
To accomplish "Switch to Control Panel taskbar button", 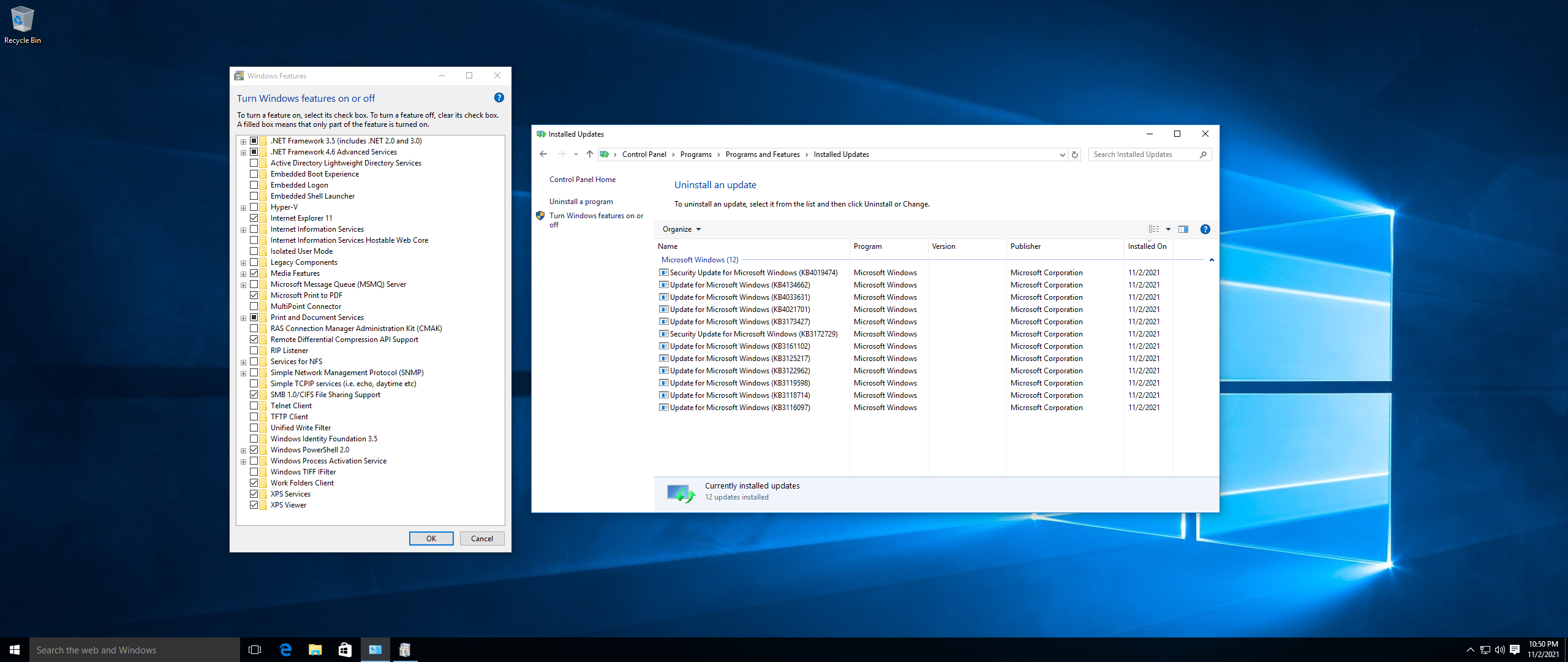I will [375, 650].
